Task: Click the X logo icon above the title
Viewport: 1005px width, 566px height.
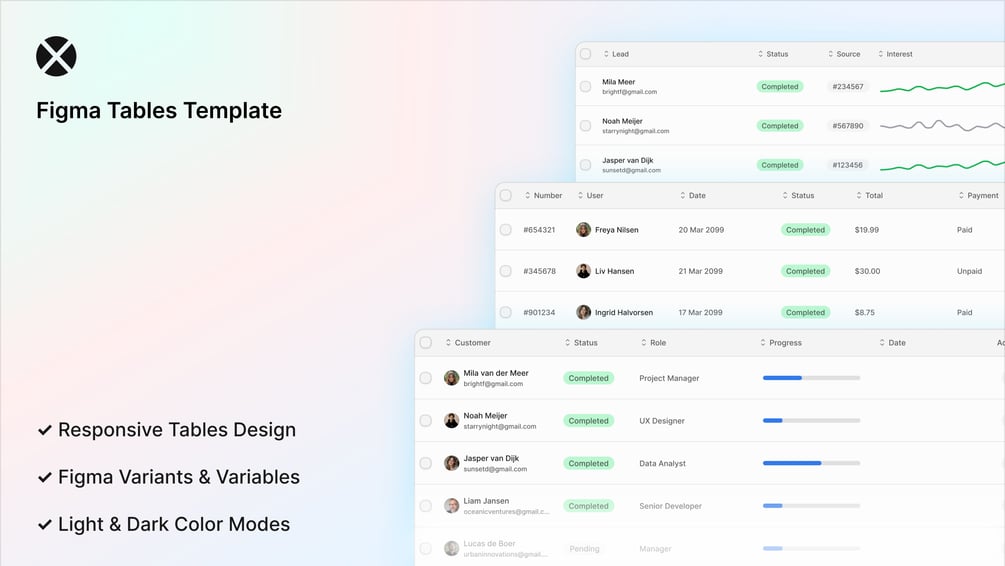Action: tap(56, 56)
